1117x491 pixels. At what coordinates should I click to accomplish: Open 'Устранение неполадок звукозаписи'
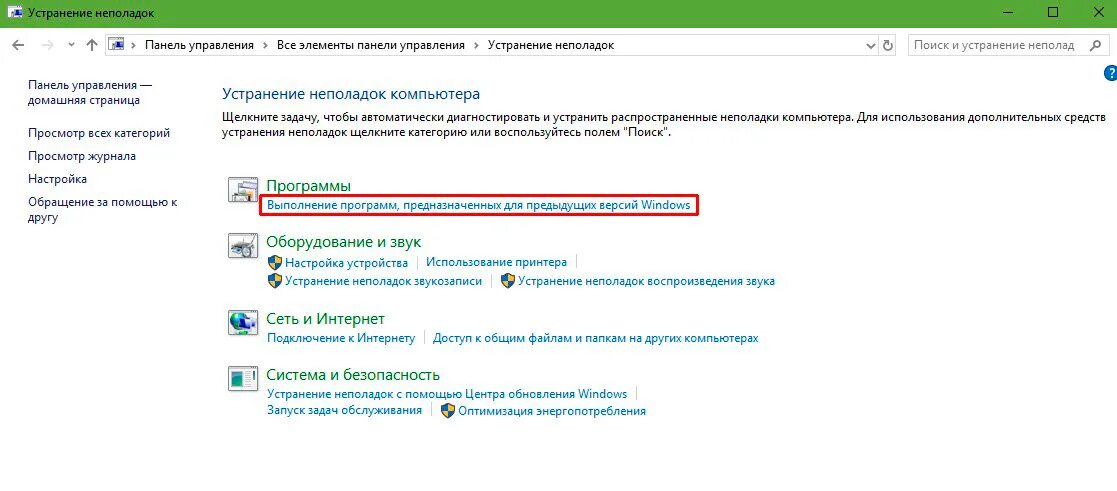pos(383,281)
